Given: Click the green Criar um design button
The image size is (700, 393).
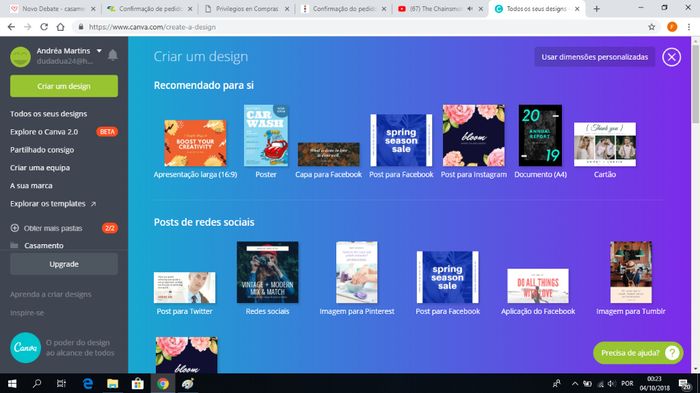Looking at the screenshot, I should coord(64,86).
